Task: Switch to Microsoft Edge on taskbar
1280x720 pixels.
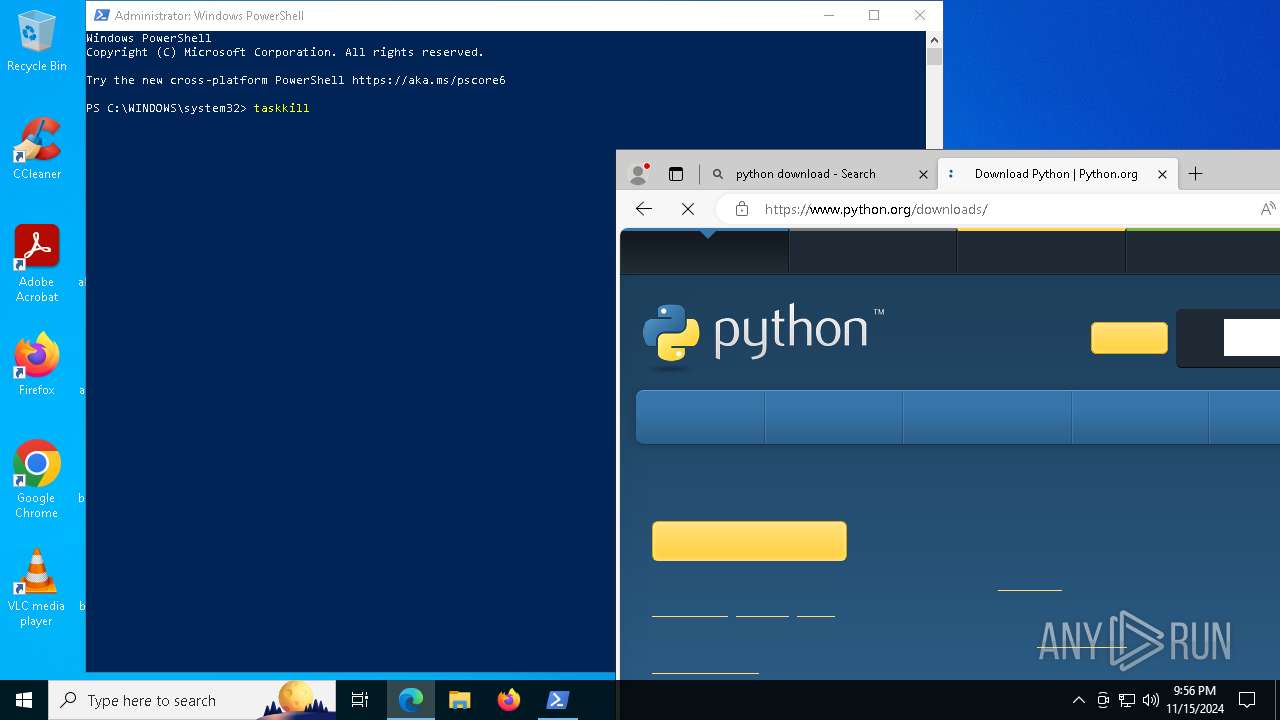Action: [x=411, y=700]
